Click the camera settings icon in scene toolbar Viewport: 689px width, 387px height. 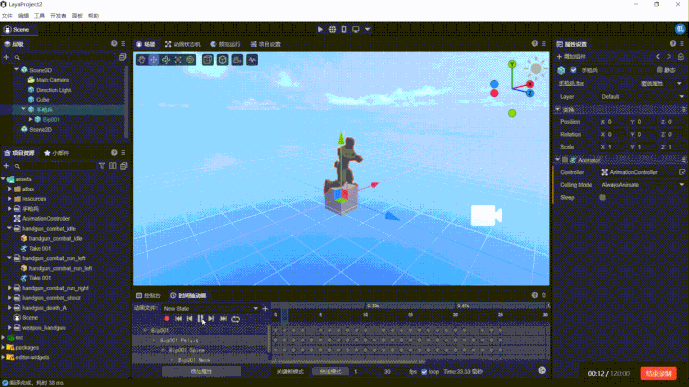[237, 60]
